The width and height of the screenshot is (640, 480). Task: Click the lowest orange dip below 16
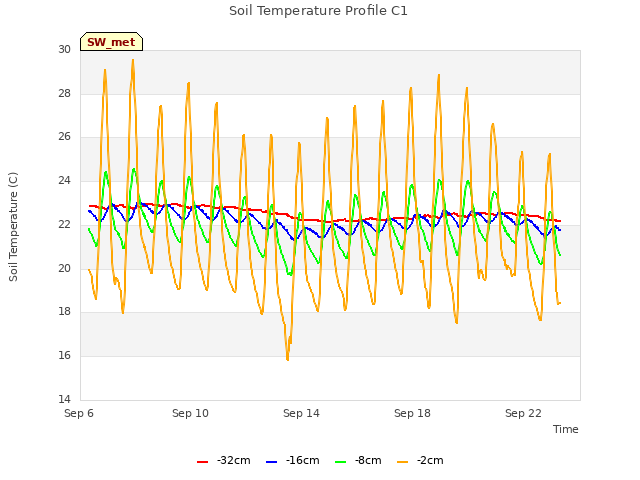tap(288, 359)
